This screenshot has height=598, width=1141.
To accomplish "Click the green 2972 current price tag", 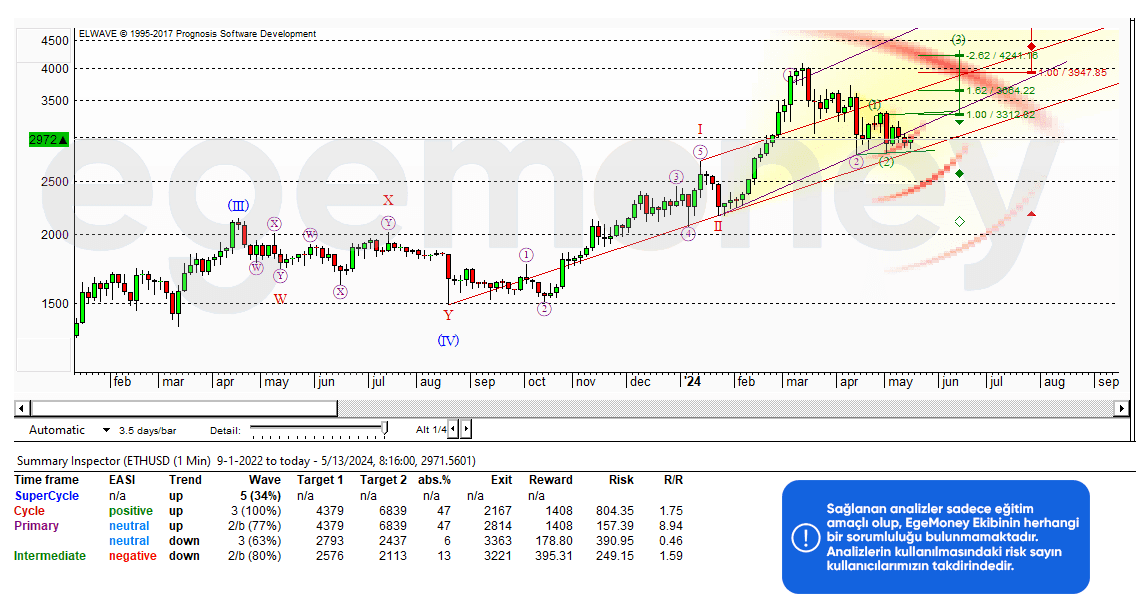I will tap(48, 140).
